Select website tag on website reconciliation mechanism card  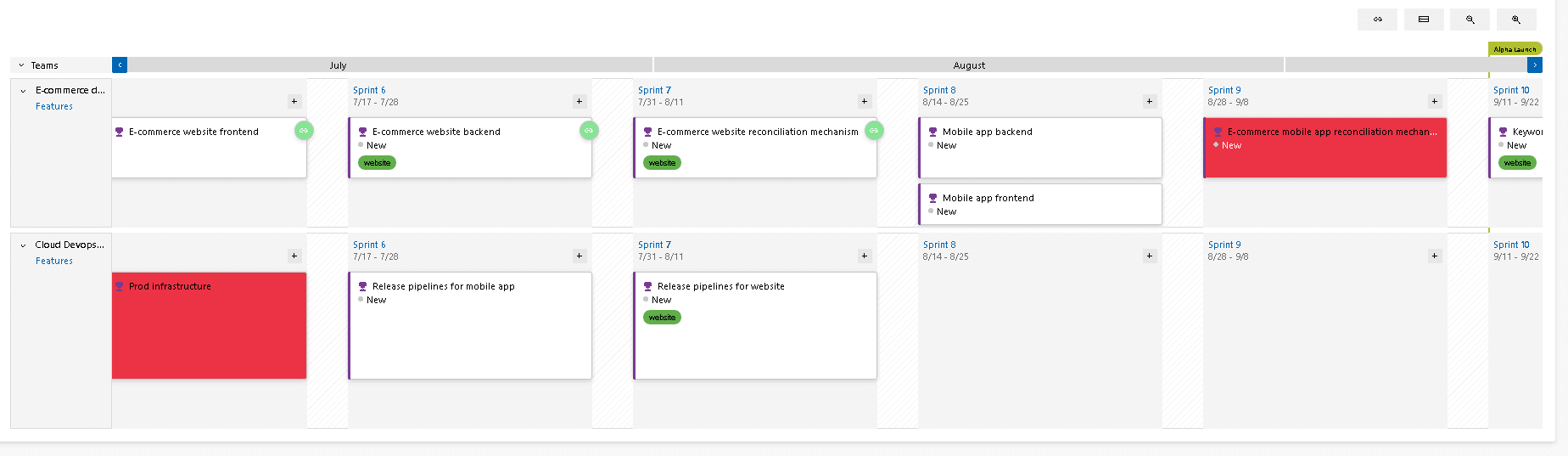click(663, 163)
